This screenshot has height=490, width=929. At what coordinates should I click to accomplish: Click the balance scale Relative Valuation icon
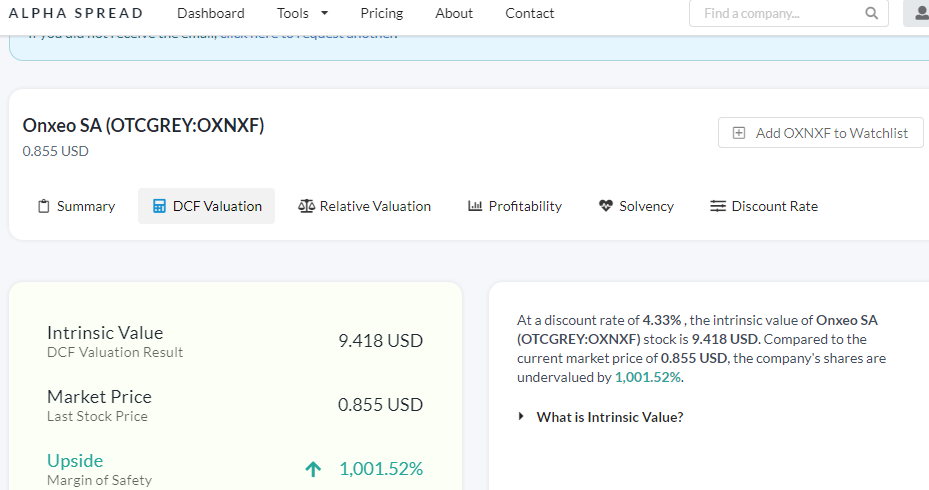click(x=306, y=206)
